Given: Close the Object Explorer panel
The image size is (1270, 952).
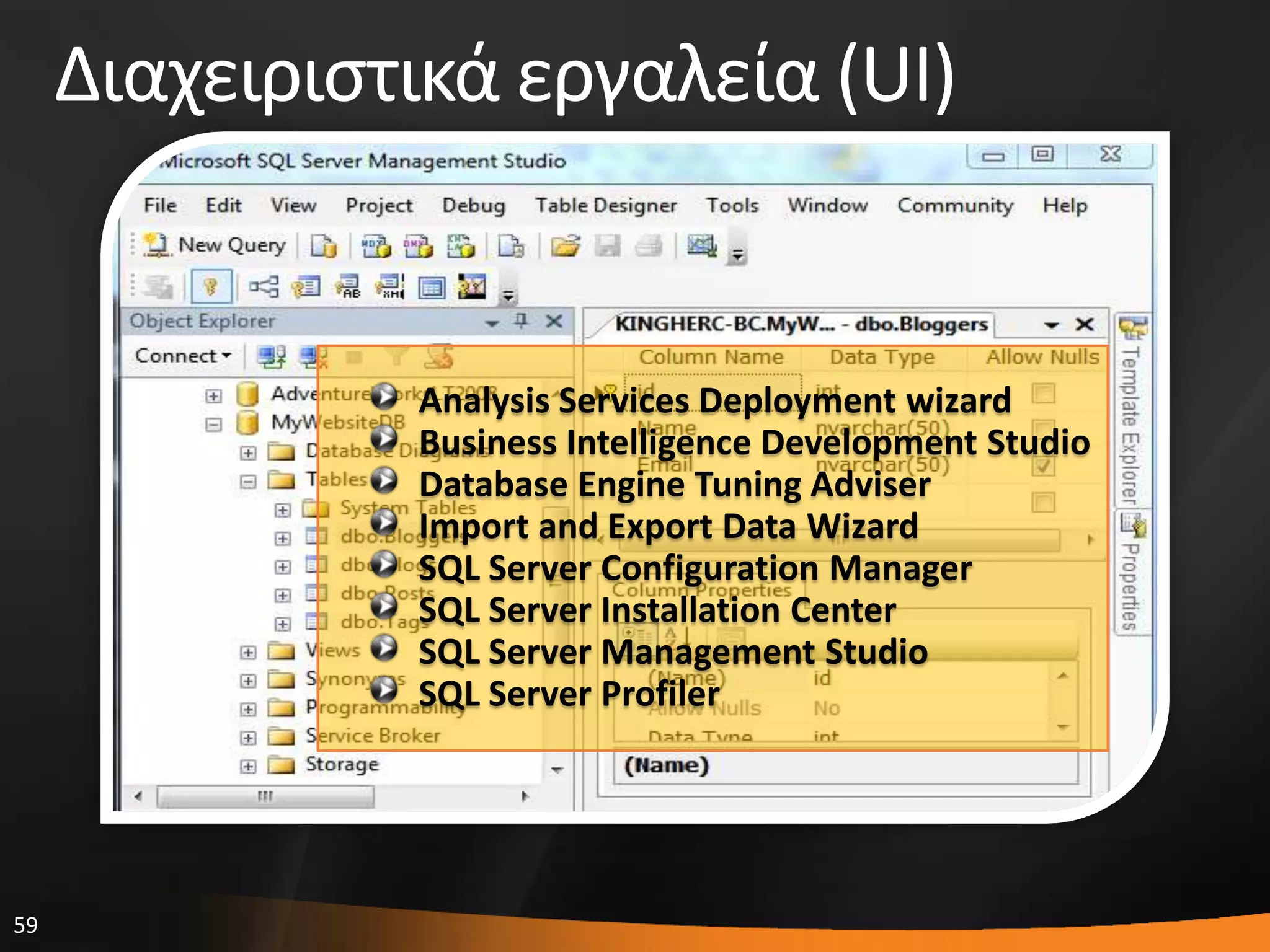Looking at the screenshot, I should click(x=554, y=321).
